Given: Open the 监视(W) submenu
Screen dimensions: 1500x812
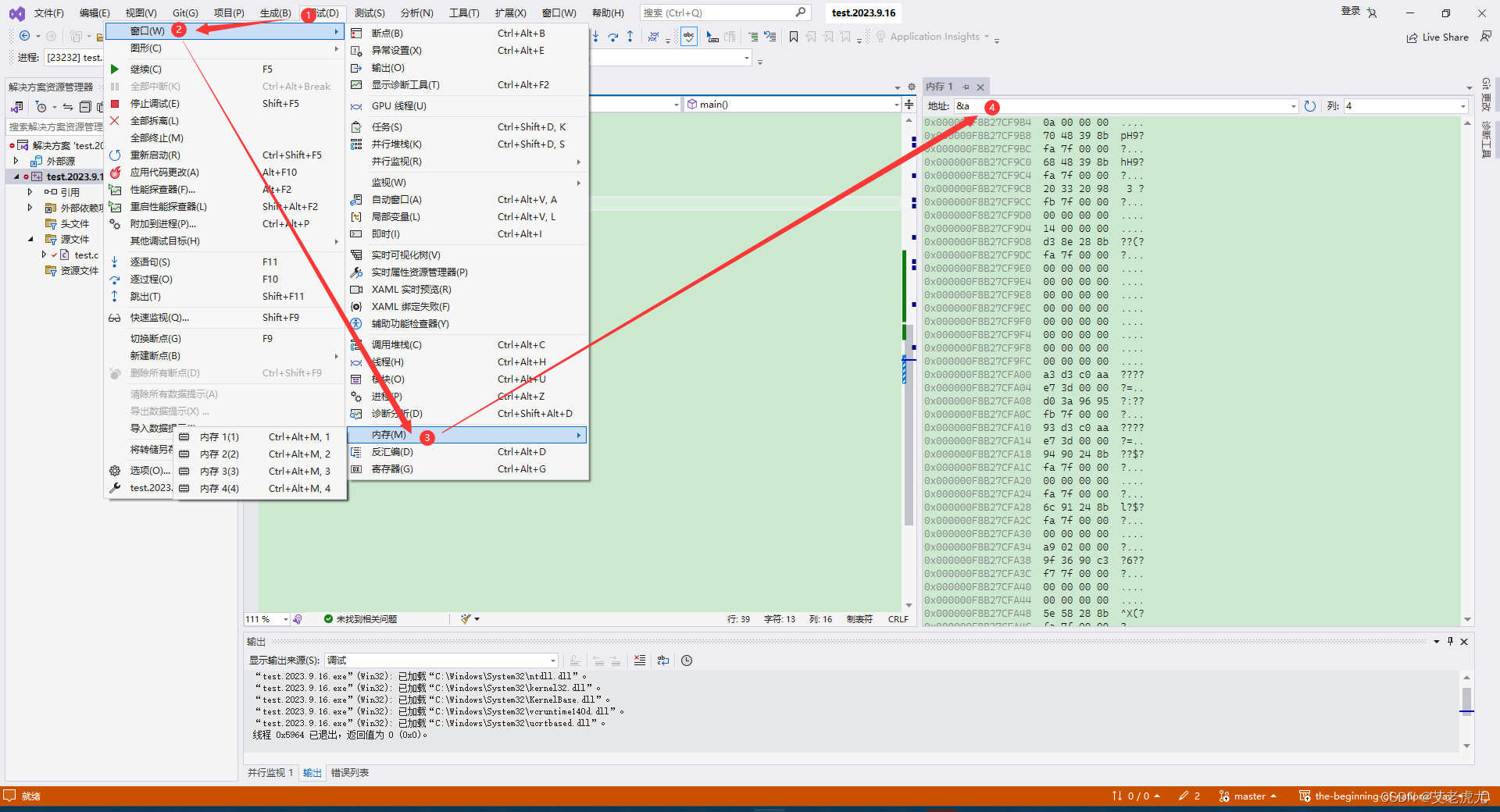Looking at the screenshot, I should (467, 183).
